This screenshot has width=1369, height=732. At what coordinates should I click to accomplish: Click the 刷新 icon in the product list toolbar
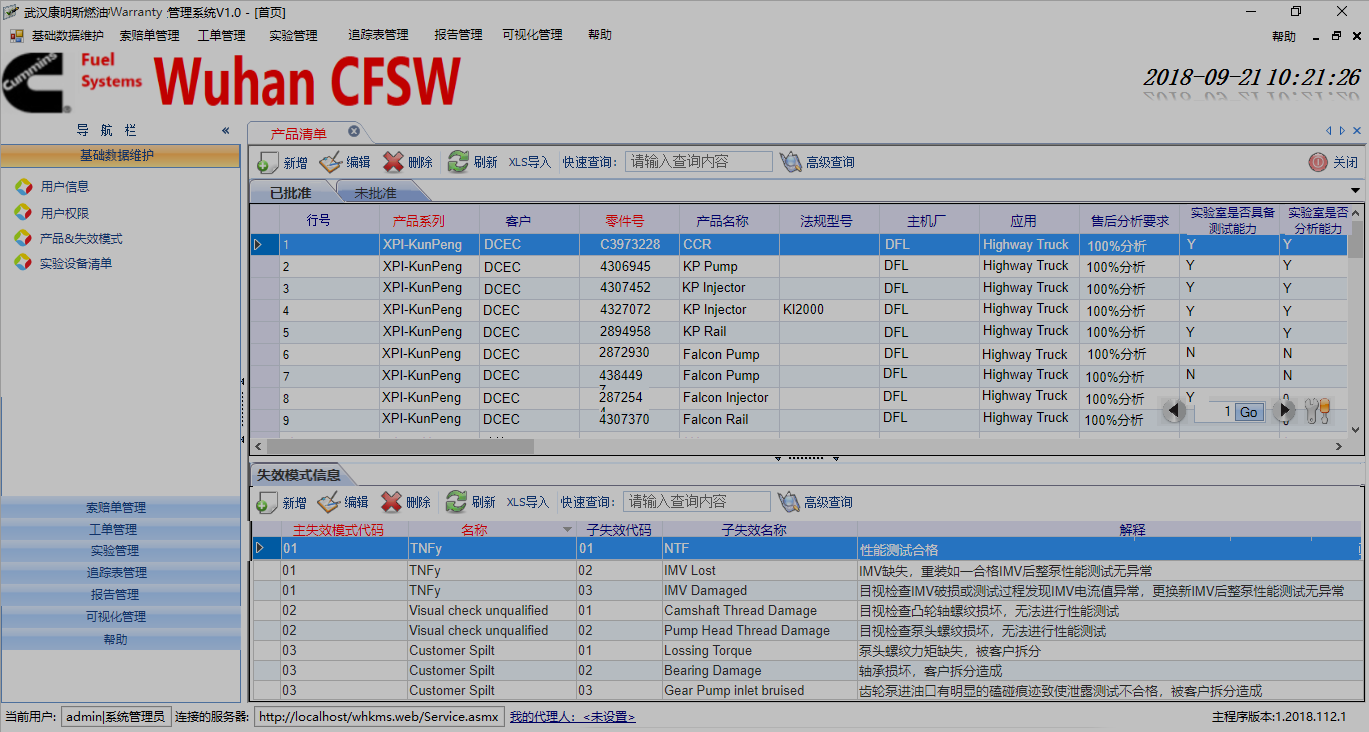pyautogui.click(x=458, y=162)
